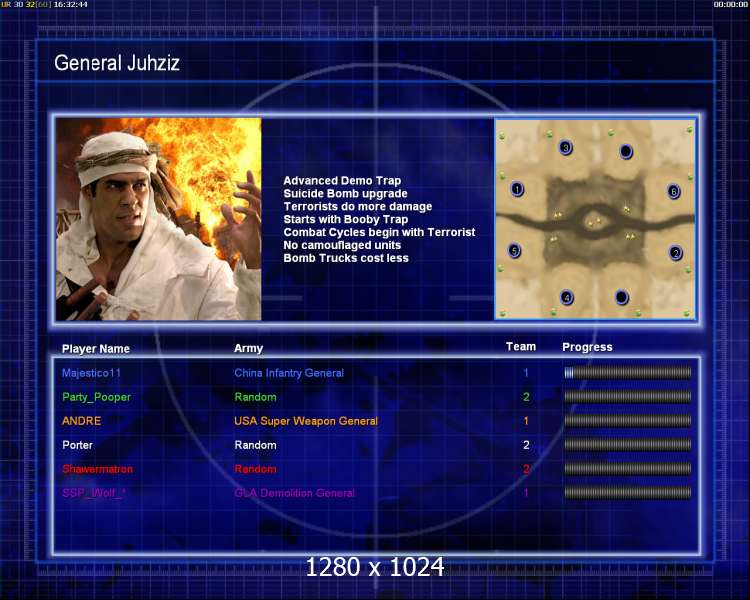Click Shawermatron's Random army entry
Viewport: 750px width, 600px height.
tap(255, 469)
